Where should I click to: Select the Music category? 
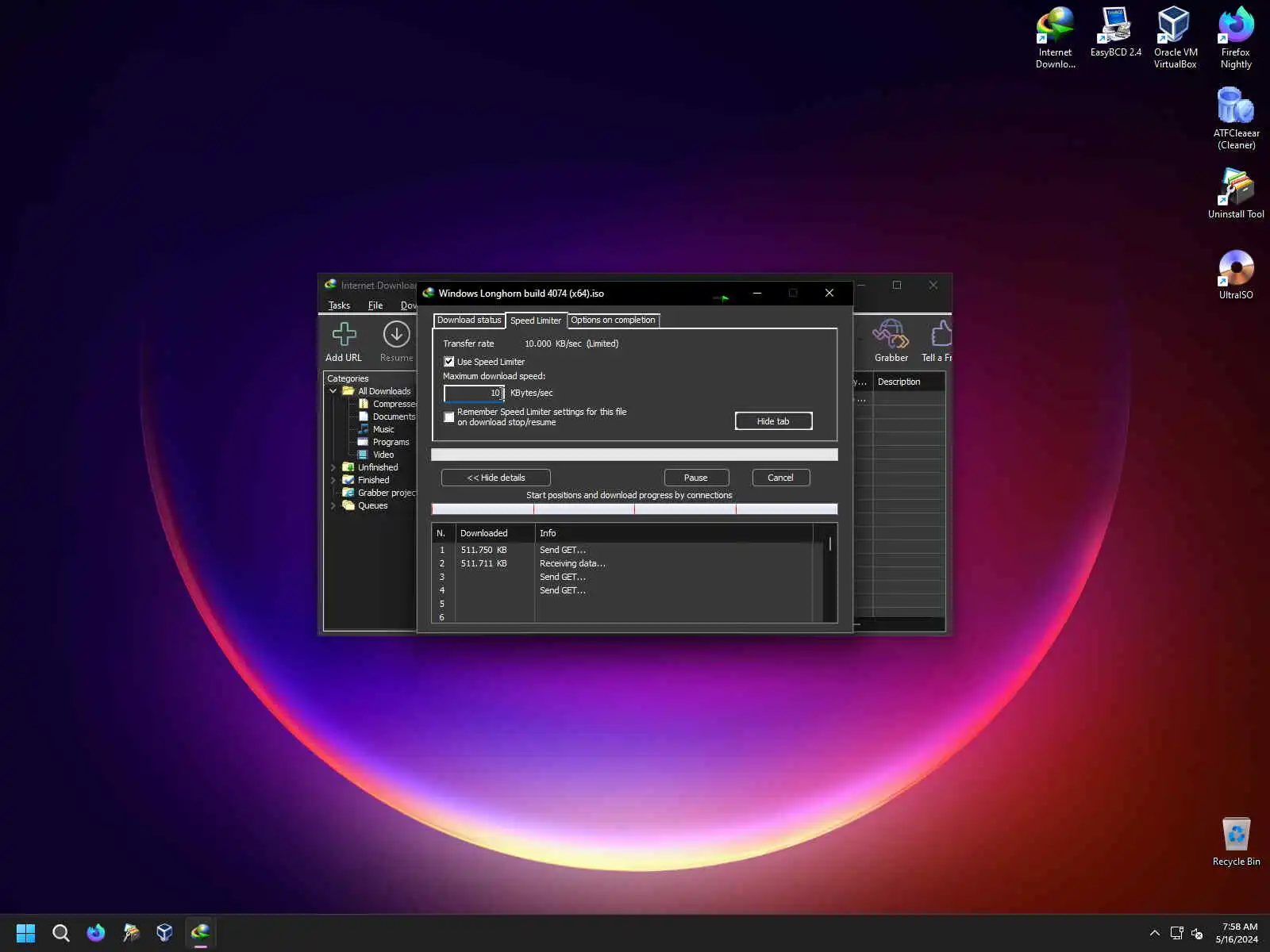pyautogui.click(x=375, y=429)
